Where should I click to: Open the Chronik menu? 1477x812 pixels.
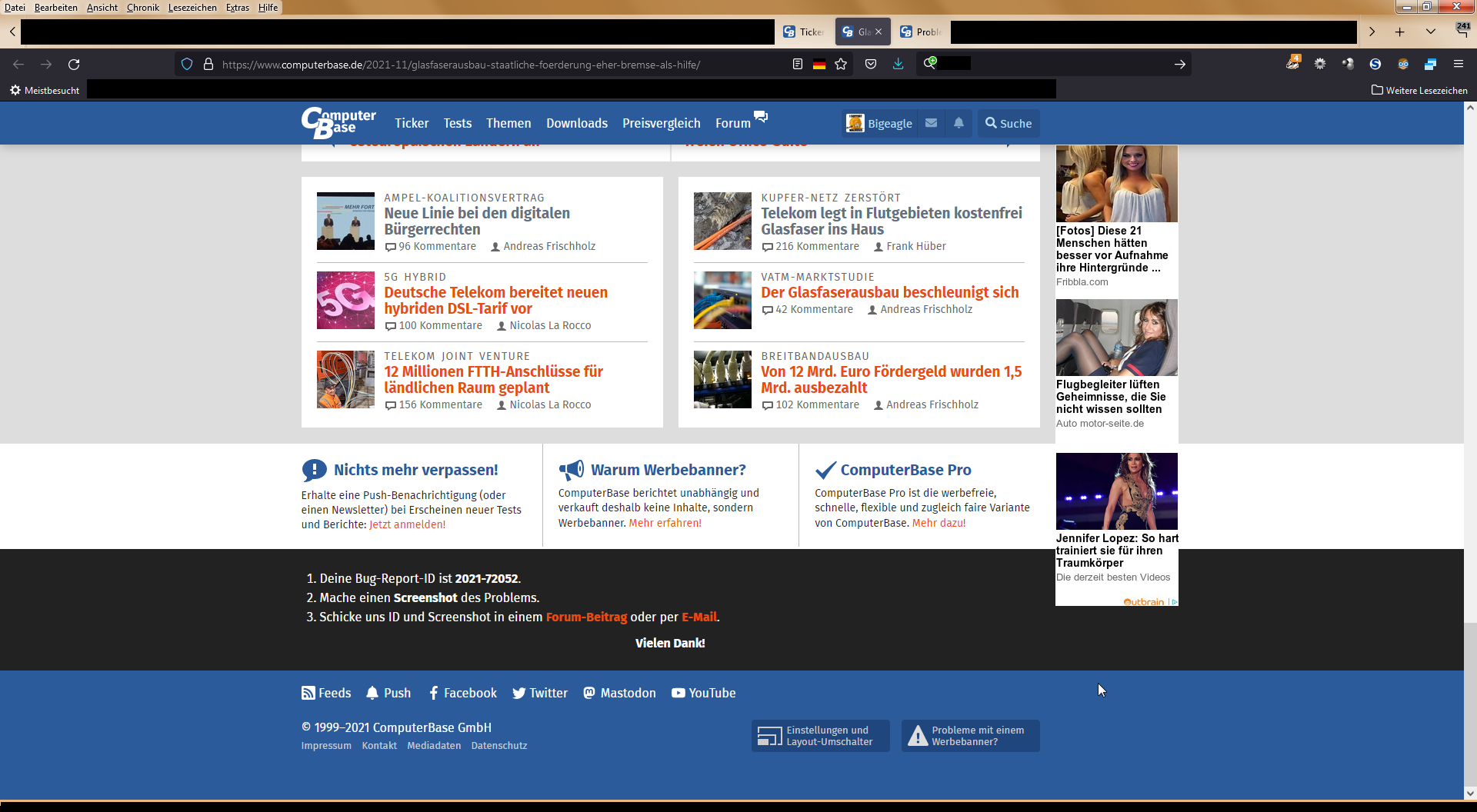[143, 8]
